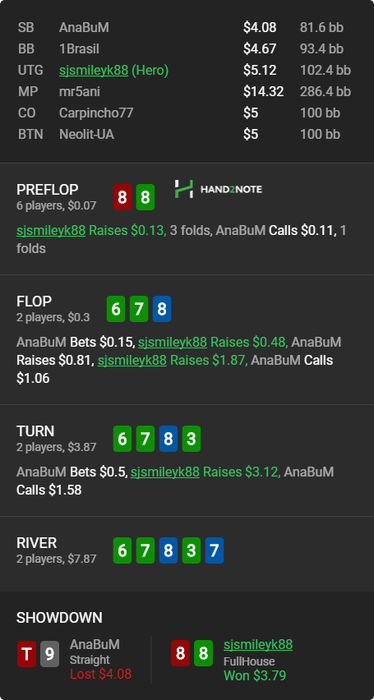This screenshot has height=700, width=374.
Task: Select the green 8 preflop hole card
Action: (145, 197)
